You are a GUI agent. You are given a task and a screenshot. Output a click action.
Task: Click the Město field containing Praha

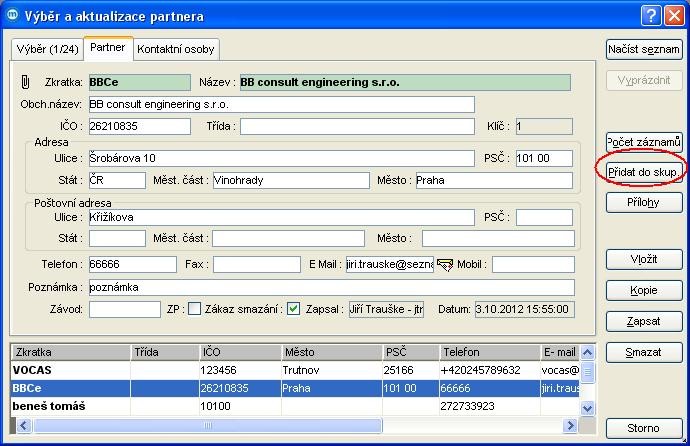tap(495, 180)
